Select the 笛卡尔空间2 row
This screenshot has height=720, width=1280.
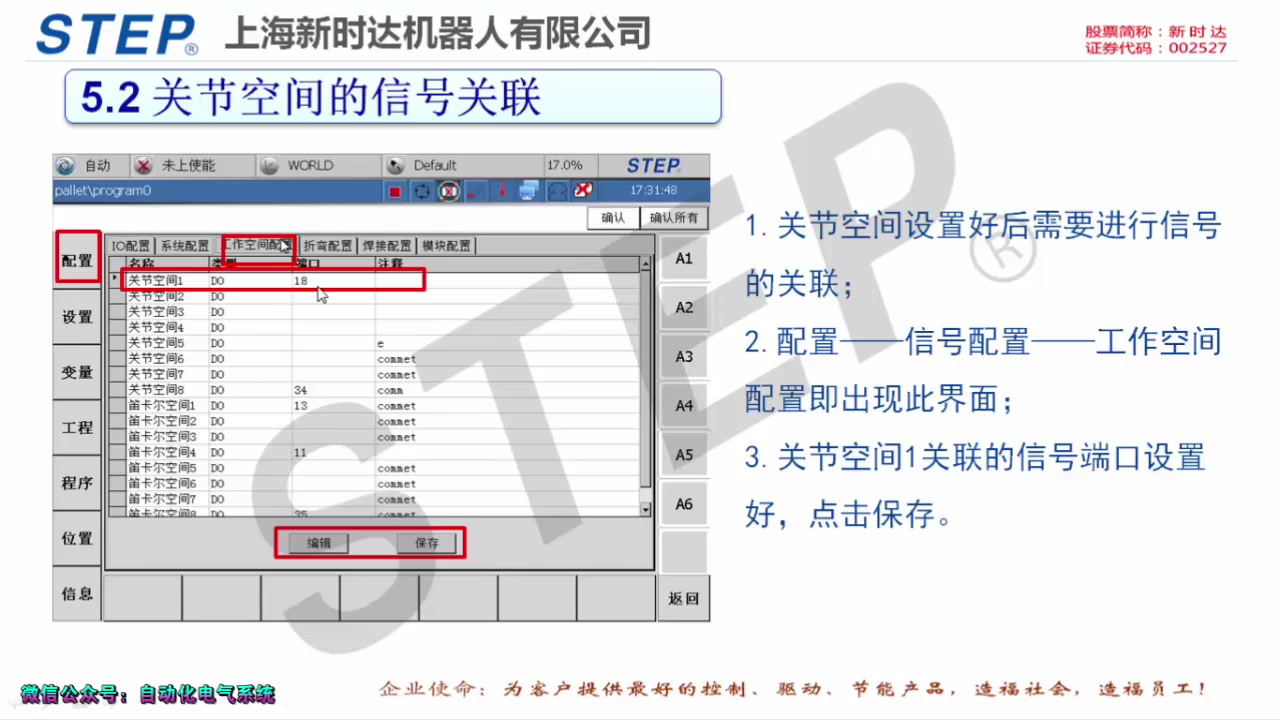(374, 421)
